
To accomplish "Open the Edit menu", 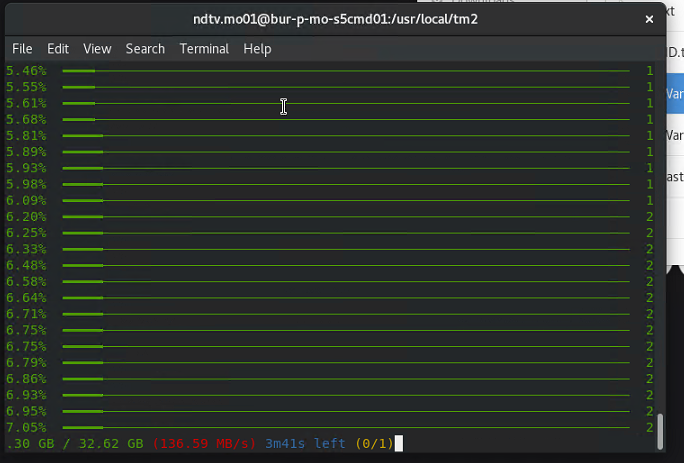I will [58, 48].
